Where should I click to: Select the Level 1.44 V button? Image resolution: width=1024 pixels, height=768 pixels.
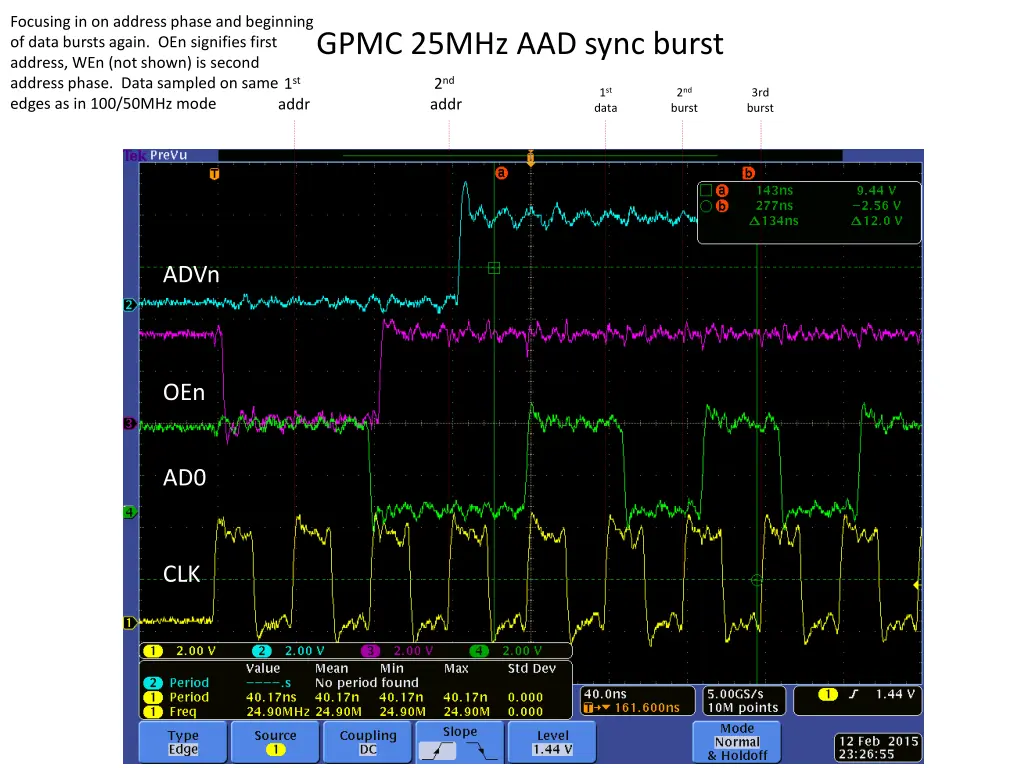click(552, 742)
